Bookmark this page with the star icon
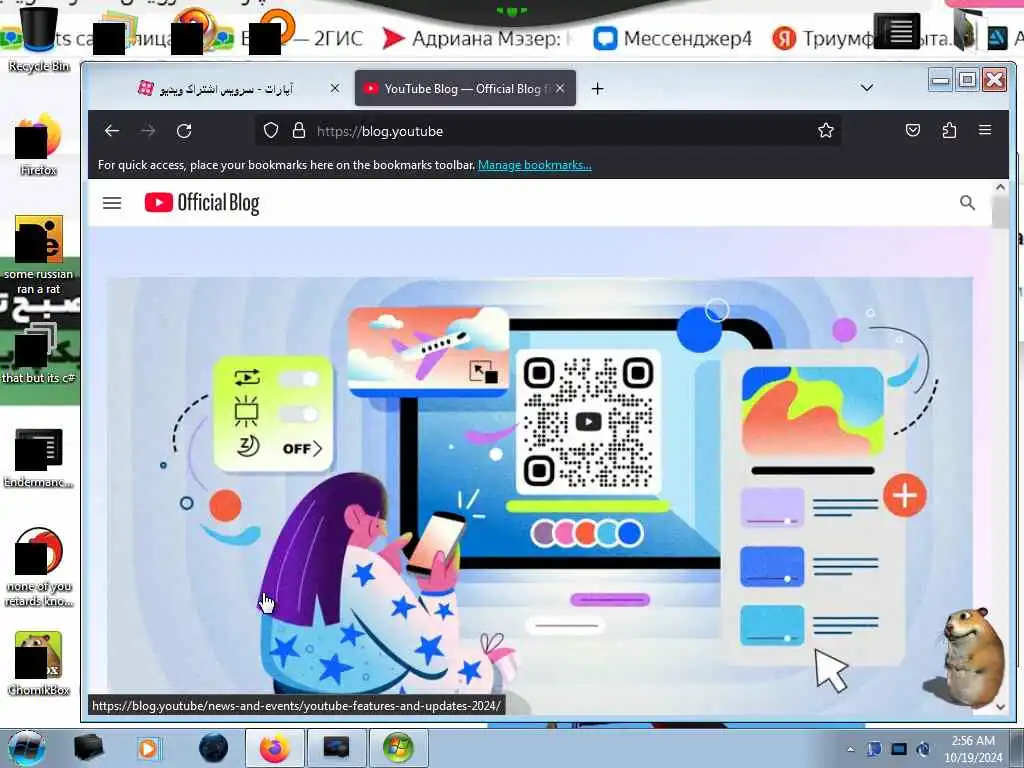Image resolution: width=1024 pixels, height=768 pixels. click(825, 131)
